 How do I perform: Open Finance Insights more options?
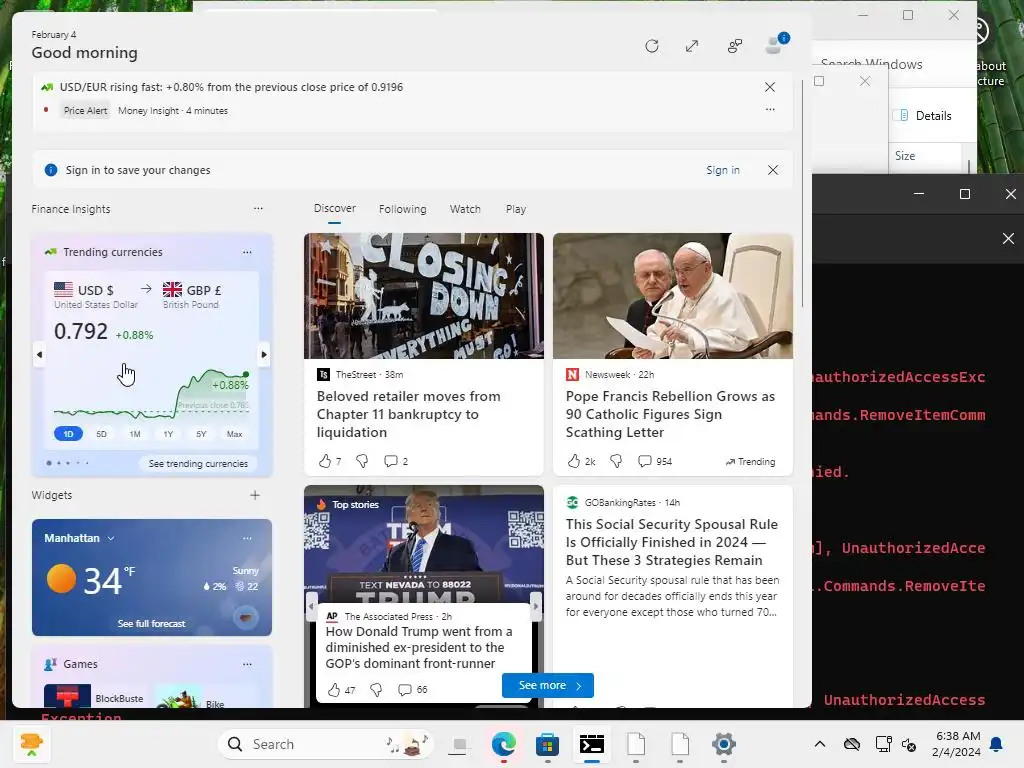tap(258, 208)
